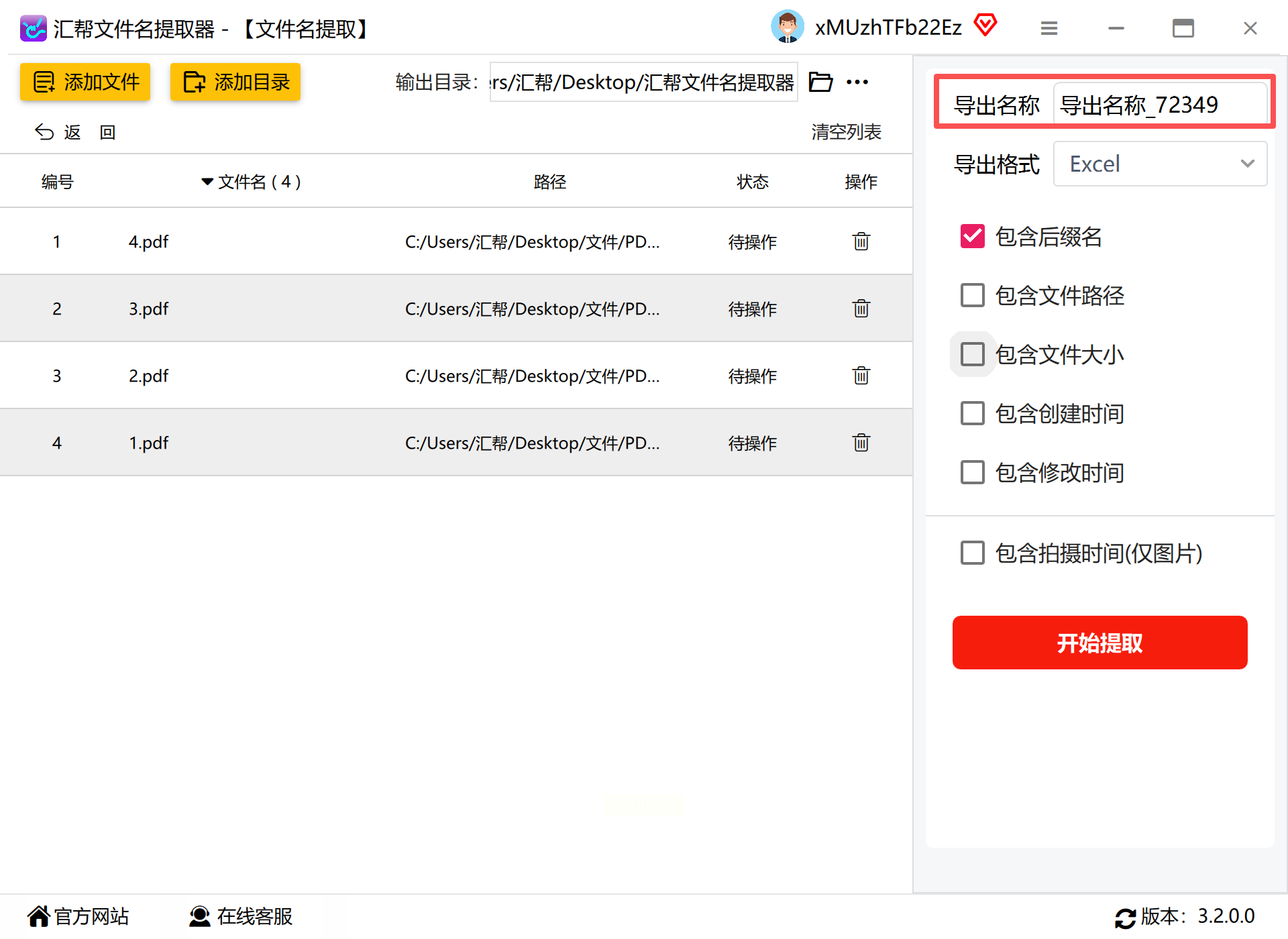Start extraction with 开始提取 button
This screenshot has width=1288, height=939.
[1099, 643]
